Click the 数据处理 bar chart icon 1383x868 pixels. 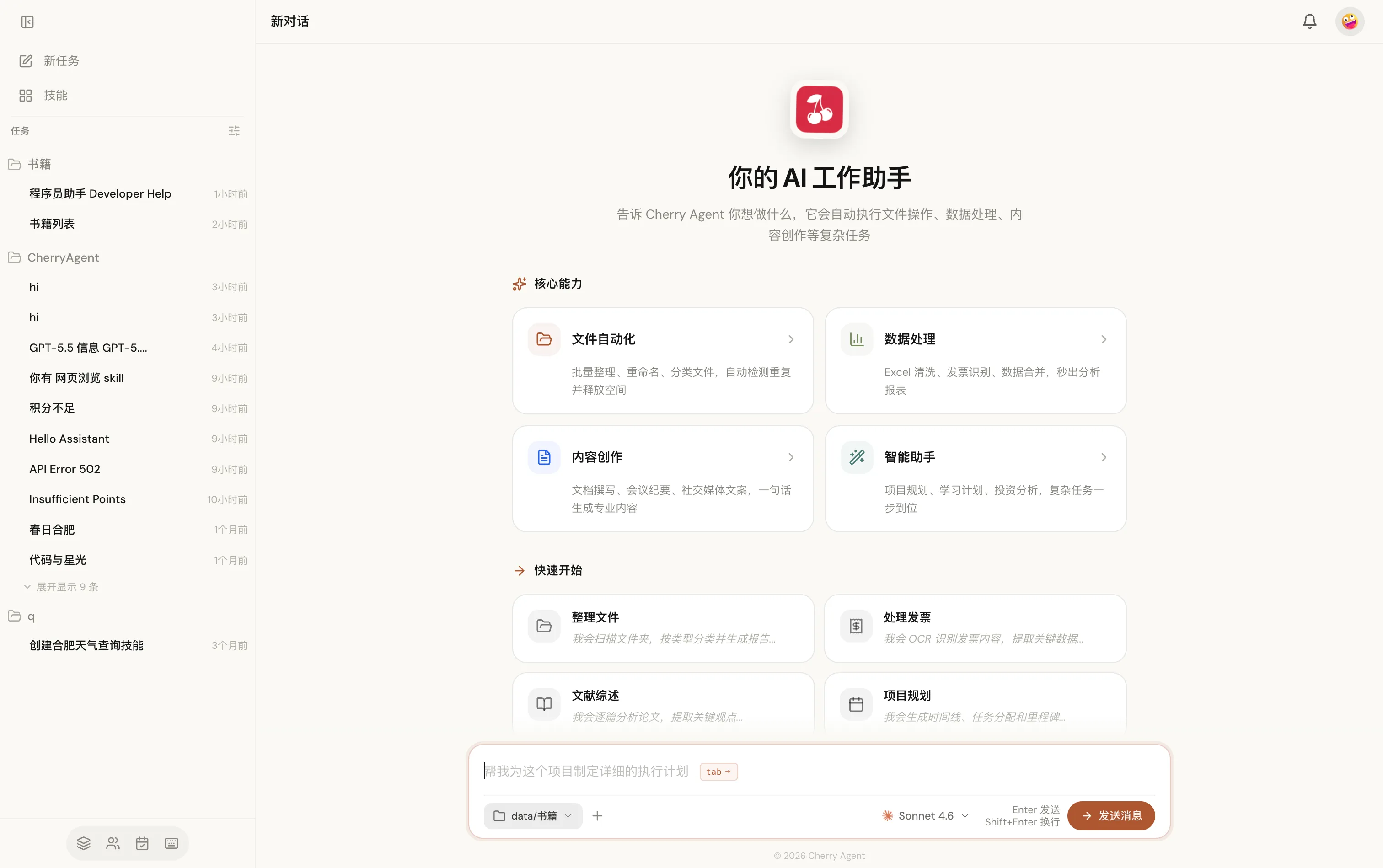857,339
